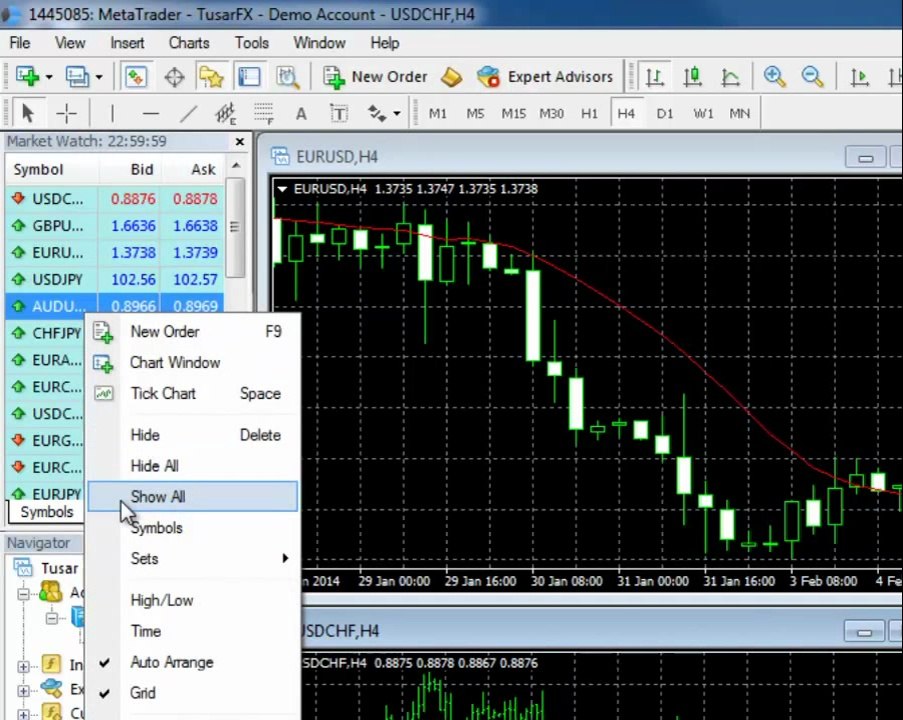Choose Show All in context menu

click(193, 497)
